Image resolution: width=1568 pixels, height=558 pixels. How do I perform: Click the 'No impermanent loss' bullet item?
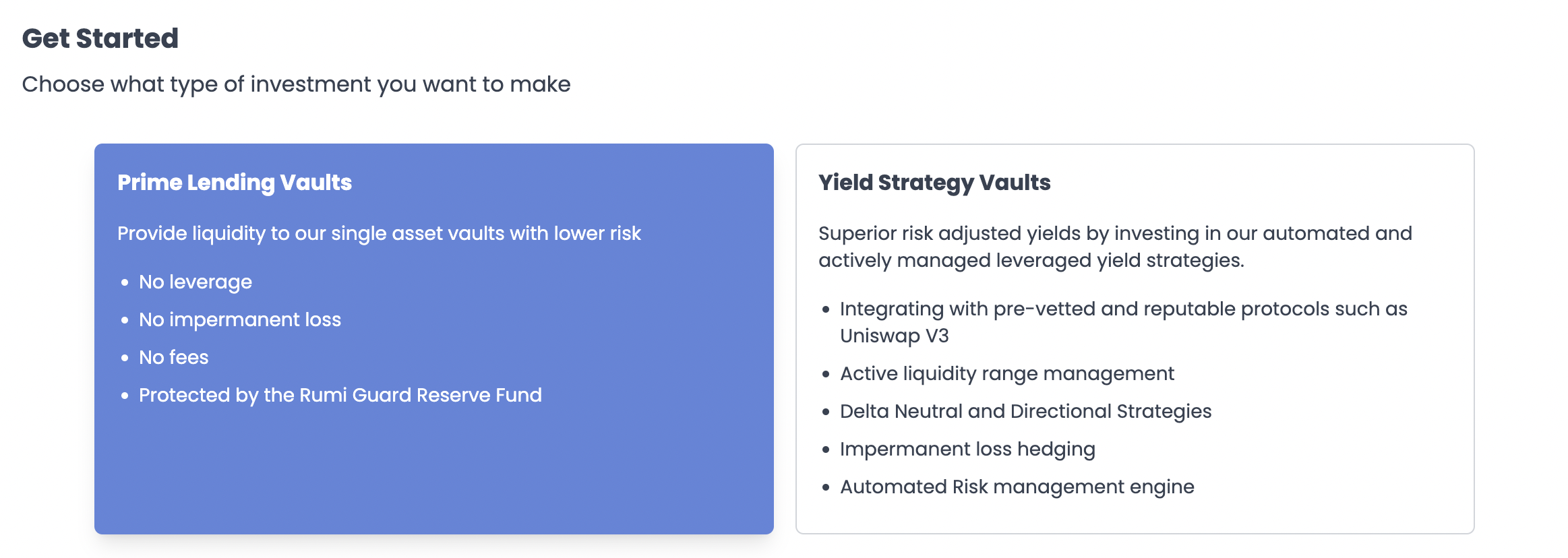[240, 319]
